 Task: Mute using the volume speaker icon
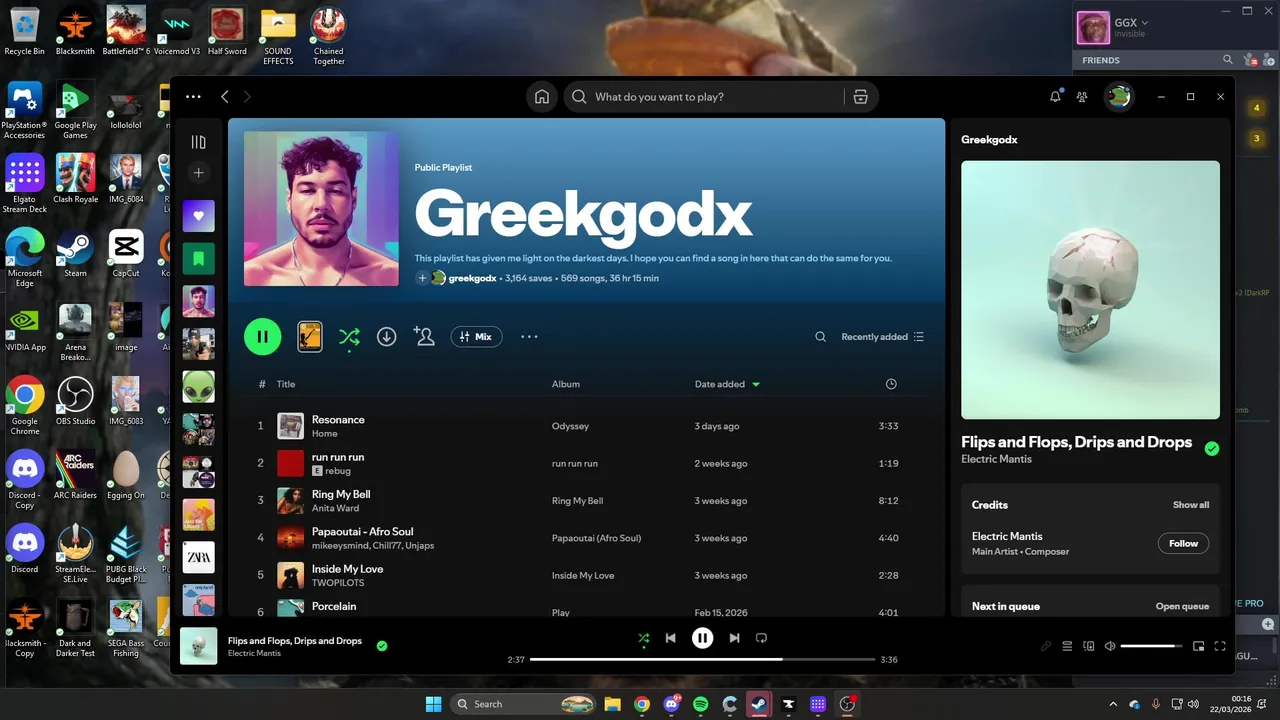tap(1110, 646)
